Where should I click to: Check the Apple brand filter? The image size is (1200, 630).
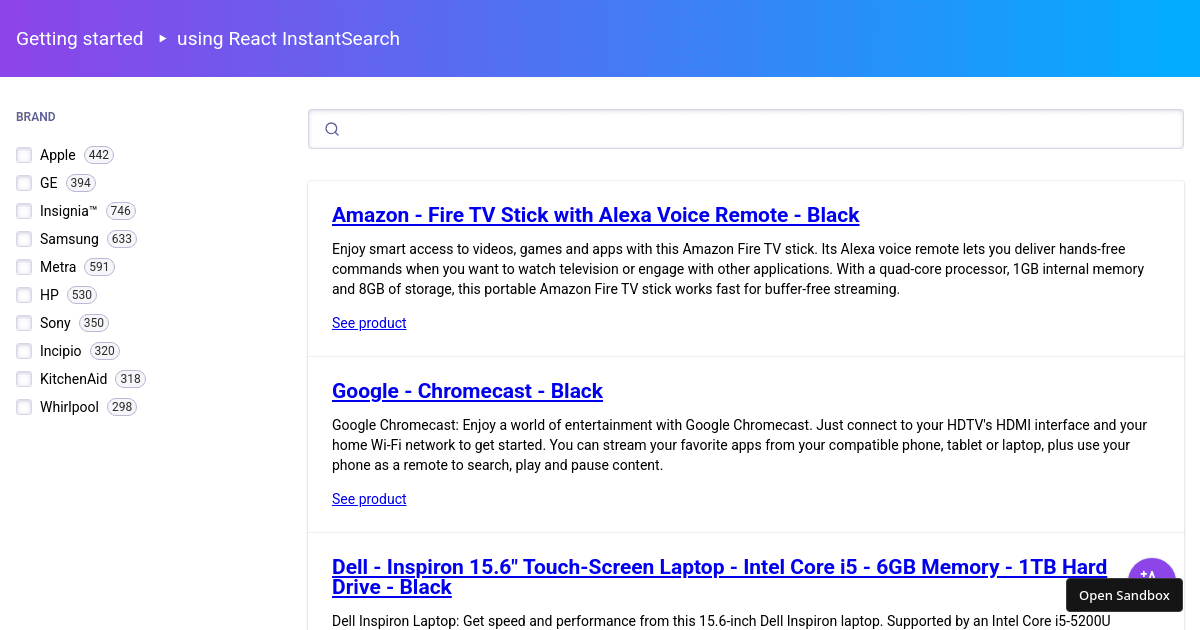click(x=24, y=155)
